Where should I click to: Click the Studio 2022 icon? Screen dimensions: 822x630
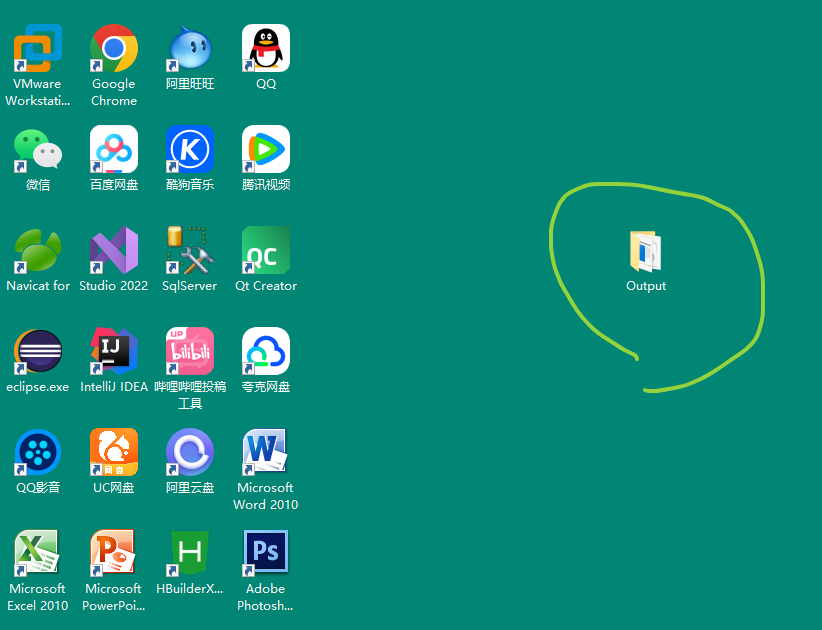[x=114, y=251]
